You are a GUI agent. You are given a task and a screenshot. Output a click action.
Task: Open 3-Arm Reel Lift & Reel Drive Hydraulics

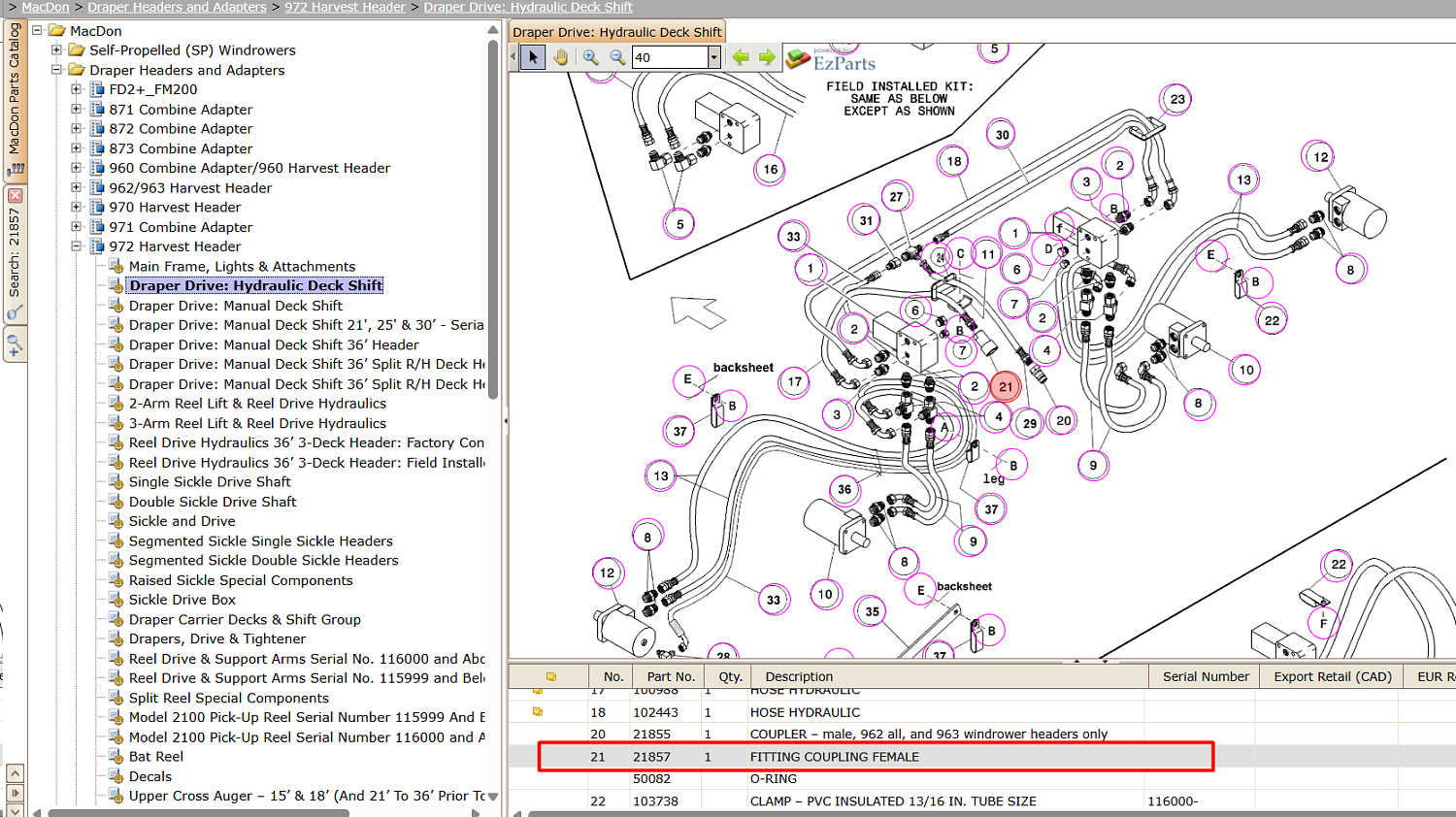(257, 423)
